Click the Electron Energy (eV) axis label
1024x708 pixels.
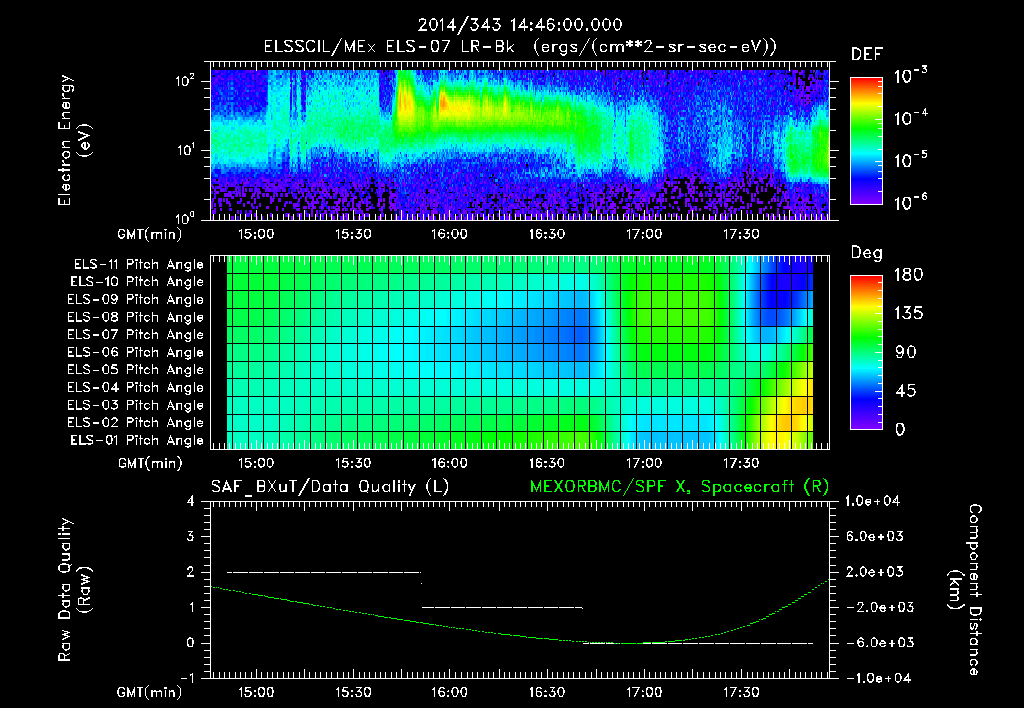[74, 140]
